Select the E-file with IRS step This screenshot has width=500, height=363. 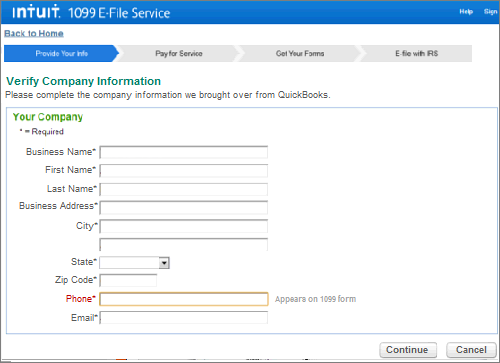[x=416, y=53]
